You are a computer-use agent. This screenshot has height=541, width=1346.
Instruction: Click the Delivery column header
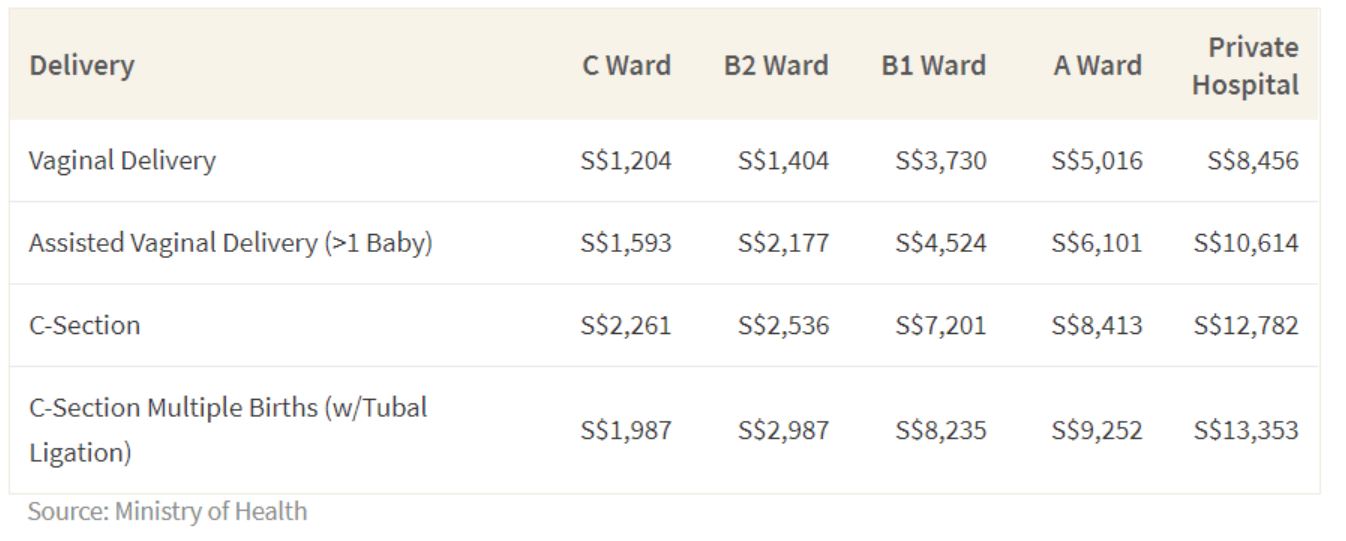[81, 66]
